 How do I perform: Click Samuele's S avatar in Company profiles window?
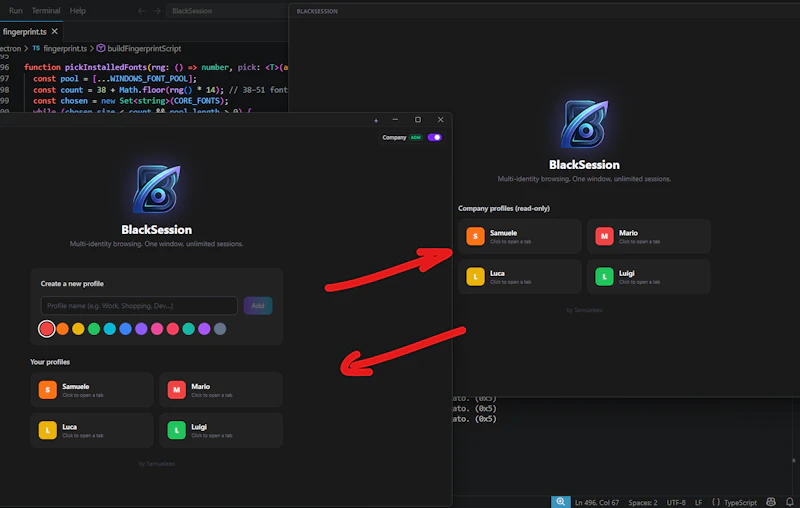(475, 236)
